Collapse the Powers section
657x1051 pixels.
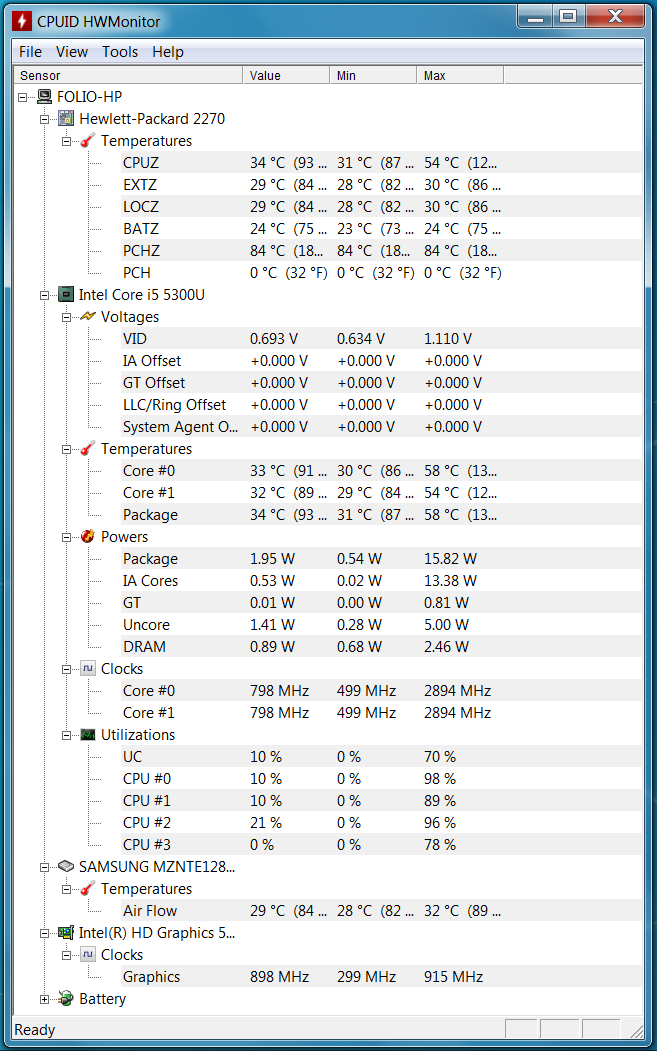coord(66,537)
